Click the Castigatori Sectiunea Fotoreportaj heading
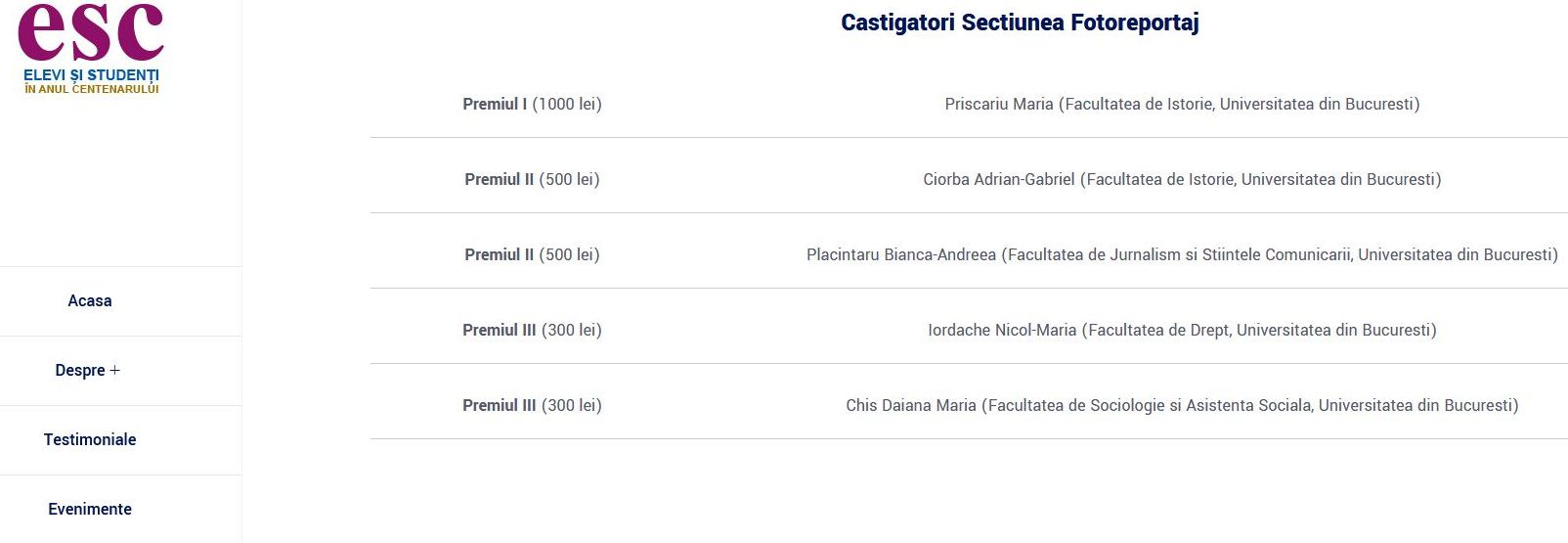1568x543 pixels. coord(1020,23)
